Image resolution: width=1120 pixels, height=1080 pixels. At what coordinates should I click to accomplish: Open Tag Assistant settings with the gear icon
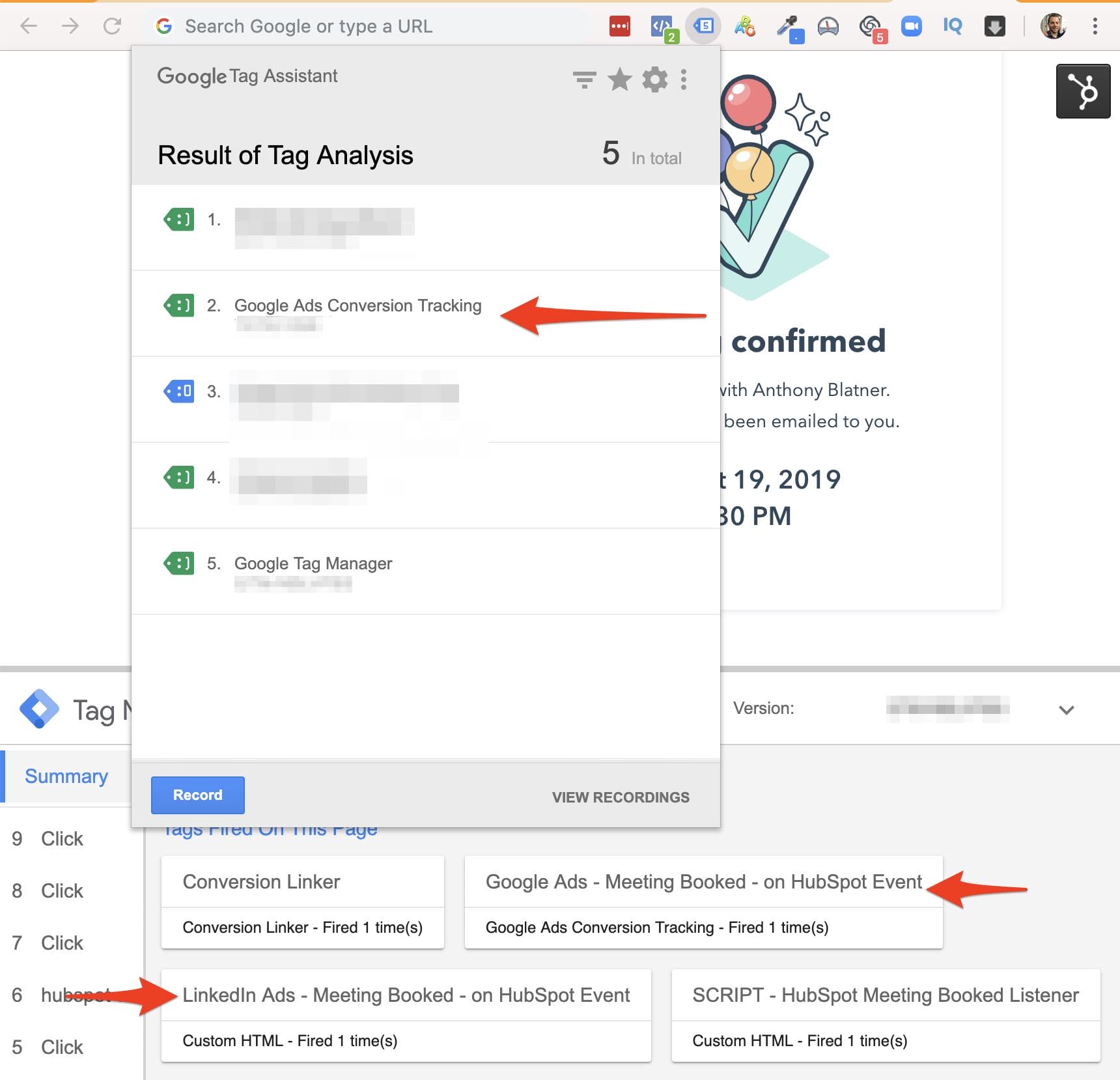click(655, 79)
